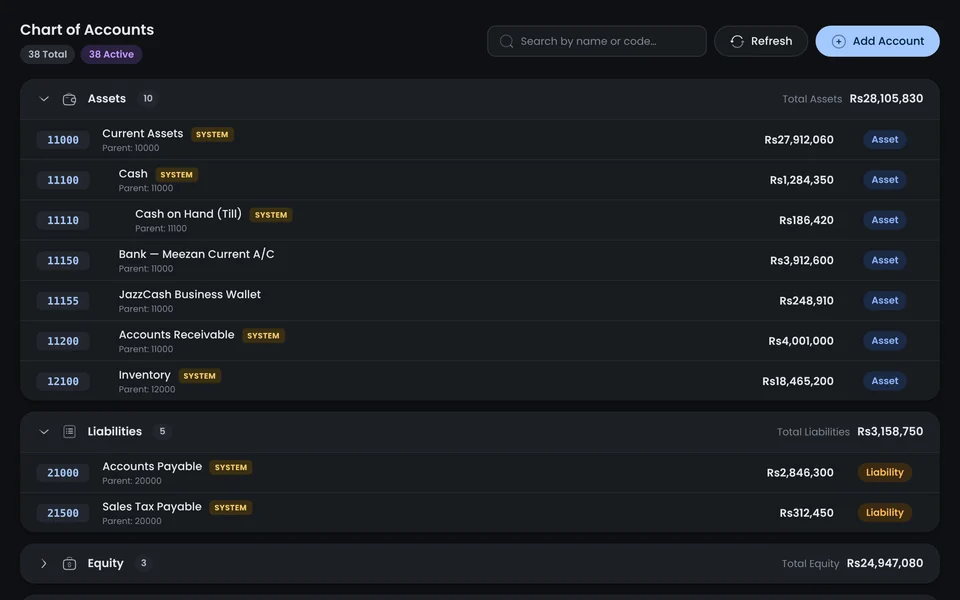Click account code 11100

coord(63,180)
